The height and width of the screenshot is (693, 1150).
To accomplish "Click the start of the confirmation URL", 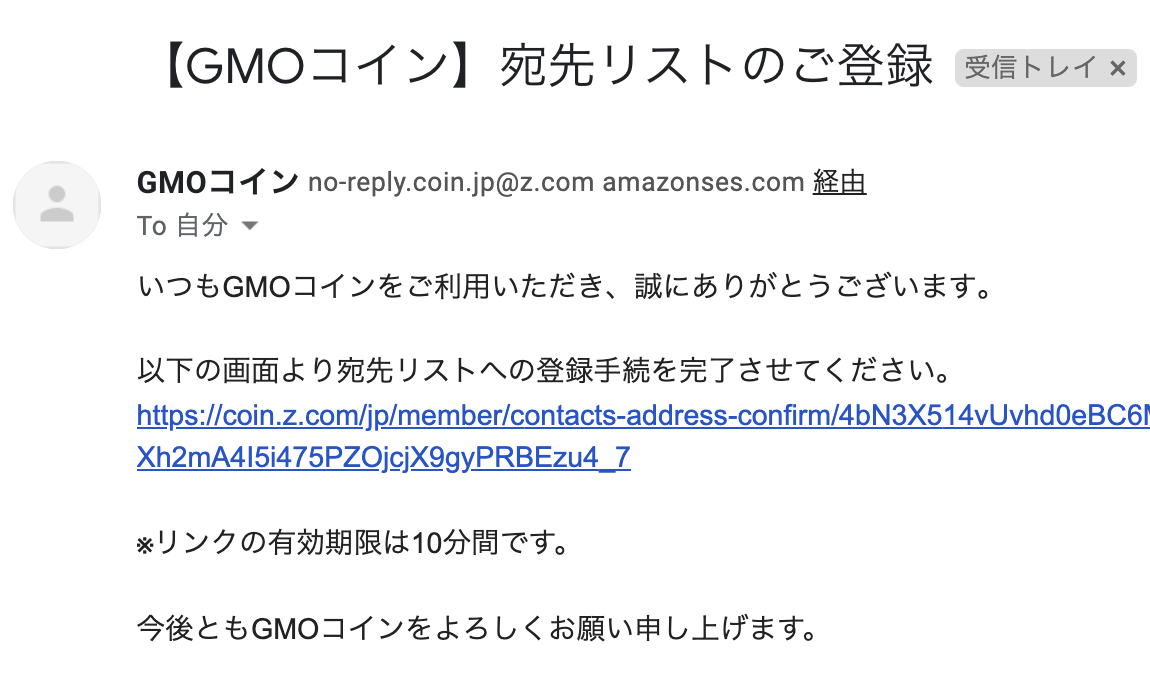I will pyautogui.click(x=160, y=418).
